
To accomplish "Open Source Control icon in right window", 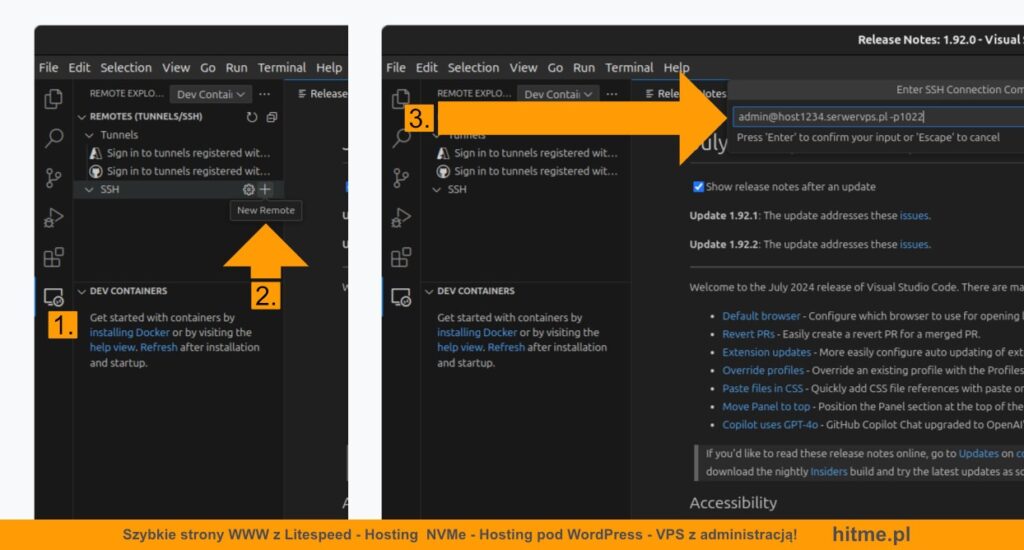I will (401, 178).
